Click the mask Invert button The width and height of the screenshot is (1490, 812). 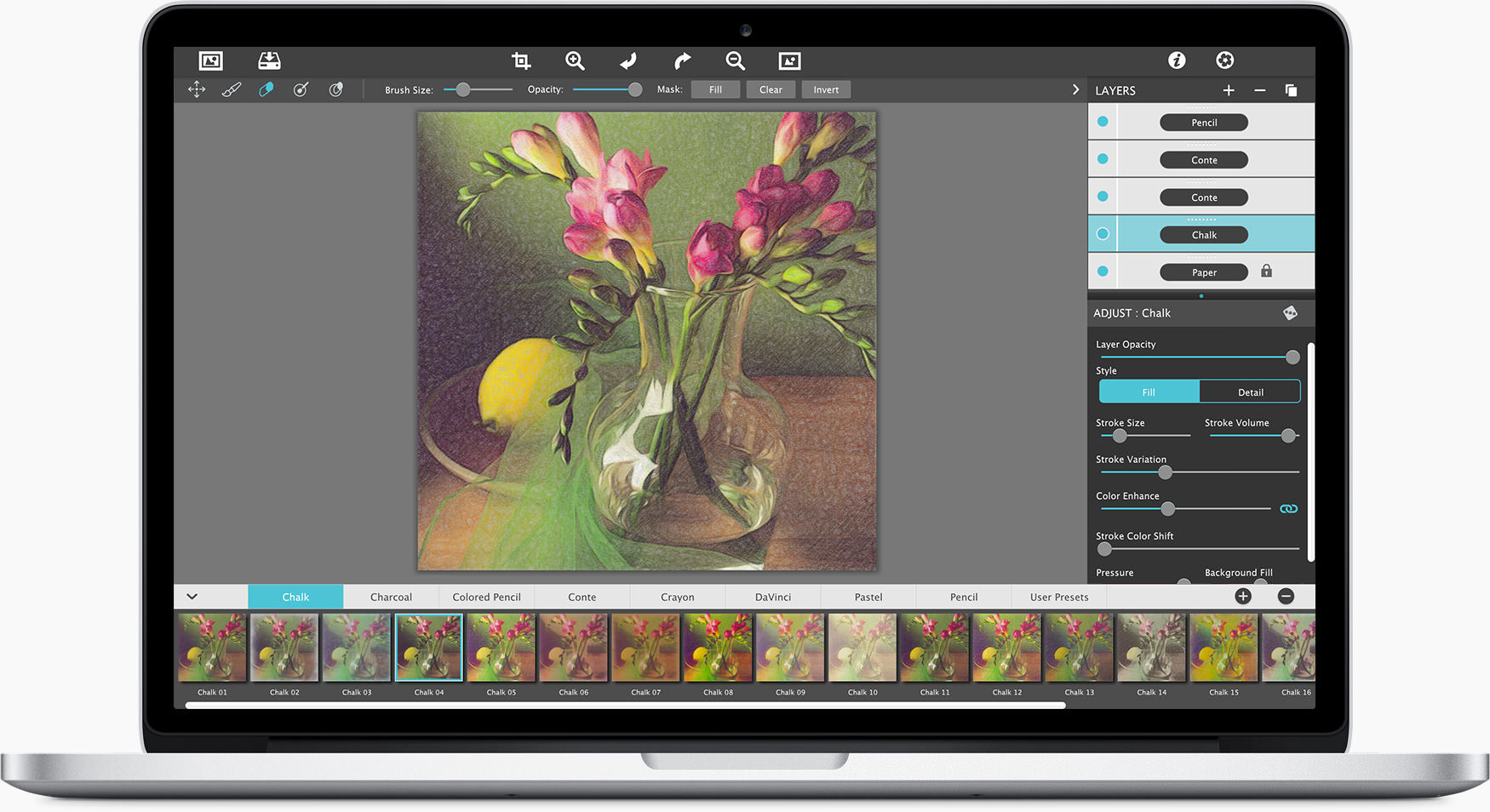tap(826, 89)
